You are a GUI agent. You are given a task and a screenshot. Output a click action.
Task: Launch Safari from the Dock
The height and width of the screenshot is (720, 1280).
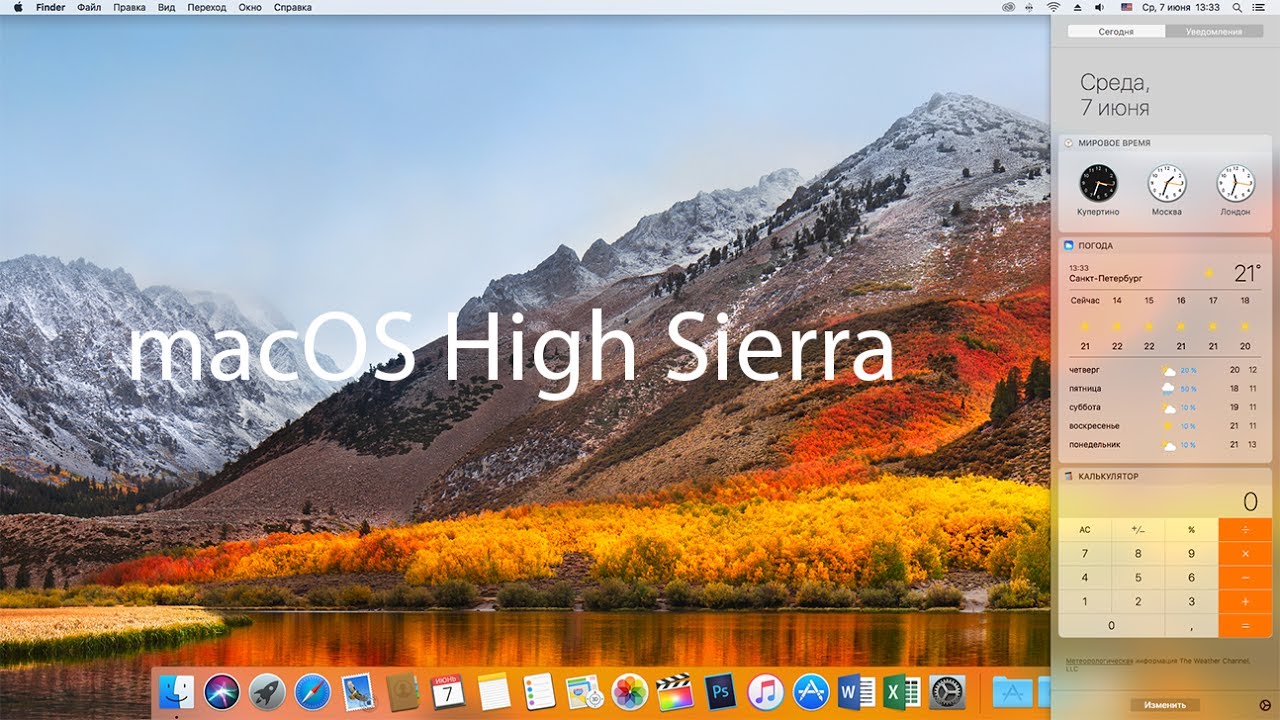click(x=312, y=692)
